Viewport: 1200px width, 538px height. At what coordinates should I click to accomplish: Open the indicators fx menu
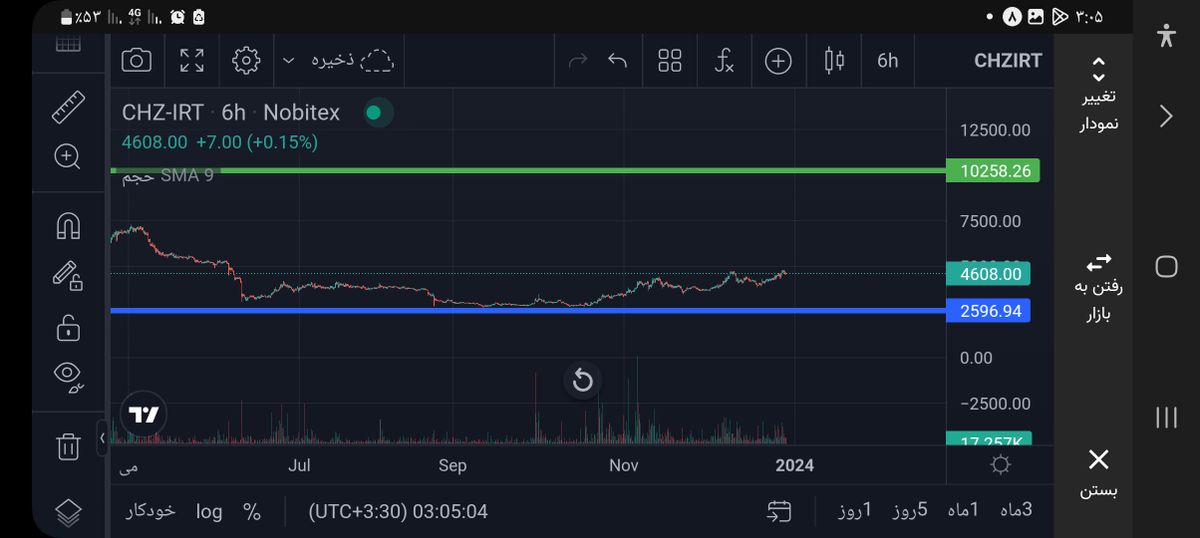point(724,61)
